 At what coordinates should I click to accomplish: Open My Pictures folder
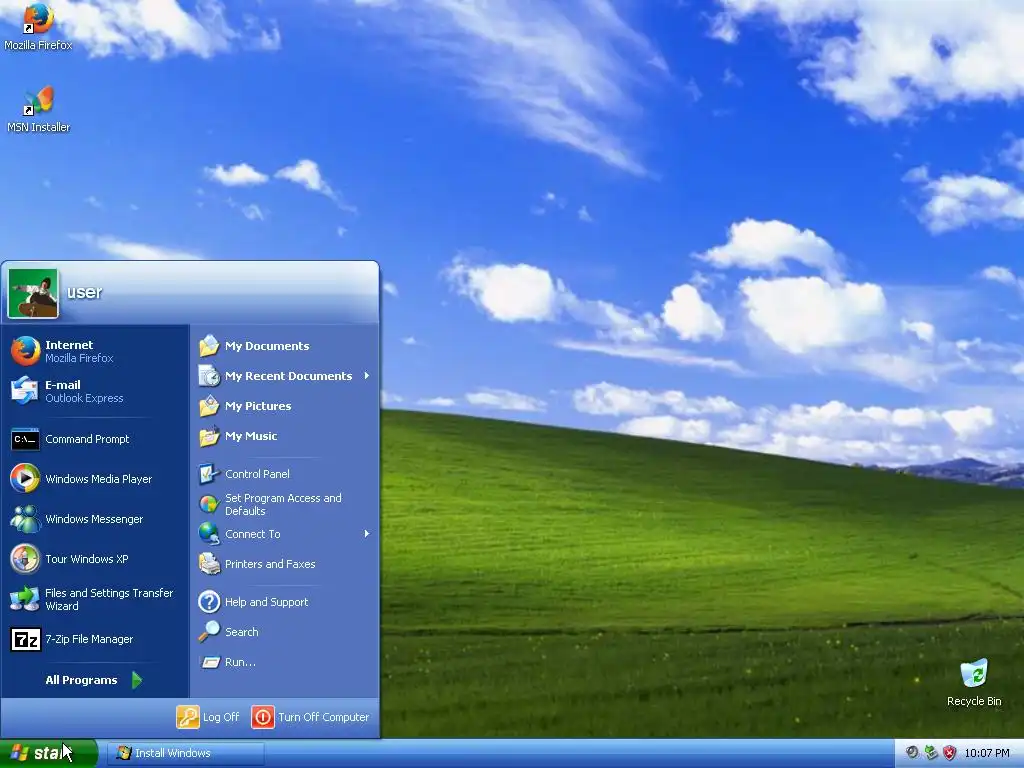tap(285, 406)
